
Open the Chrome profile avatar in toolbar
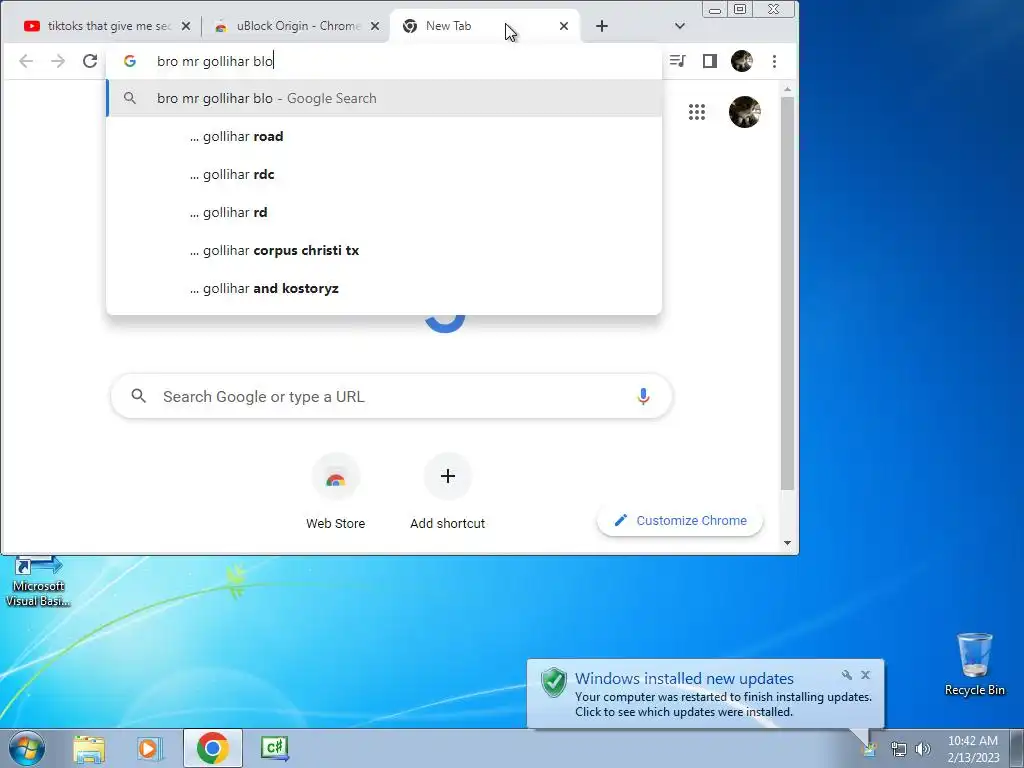point(742,61)
